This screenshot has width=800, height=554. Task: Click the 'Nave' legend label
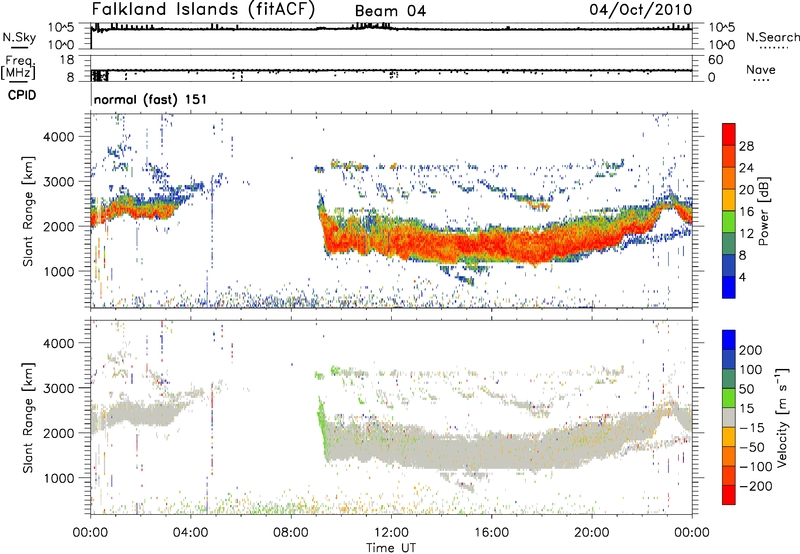pos(761,70)
